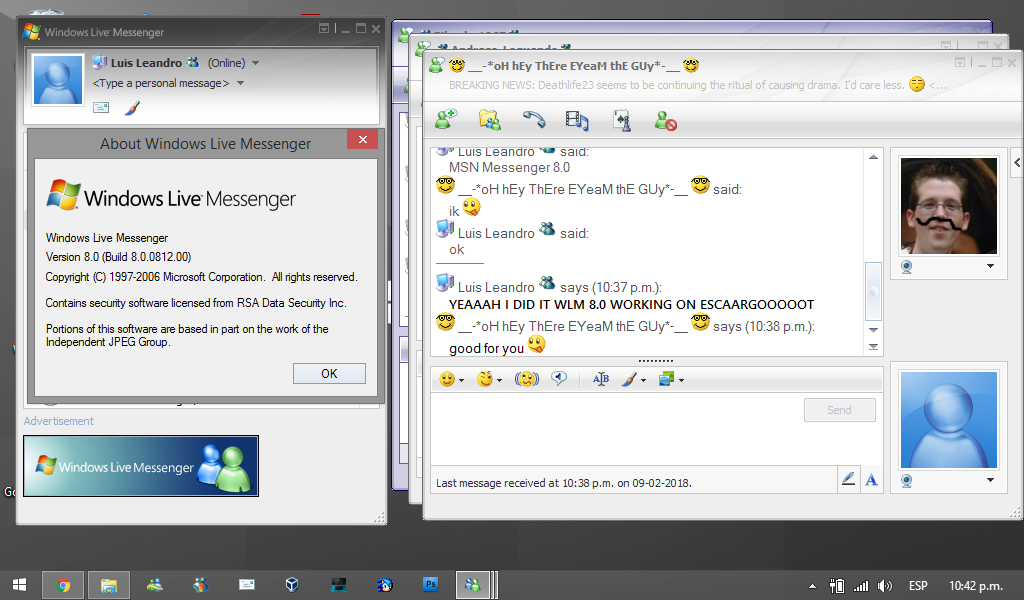The width and height of the screenshot is (1024, 600).
Task: Open File Explorer from the taskbar
Action: 109,585
